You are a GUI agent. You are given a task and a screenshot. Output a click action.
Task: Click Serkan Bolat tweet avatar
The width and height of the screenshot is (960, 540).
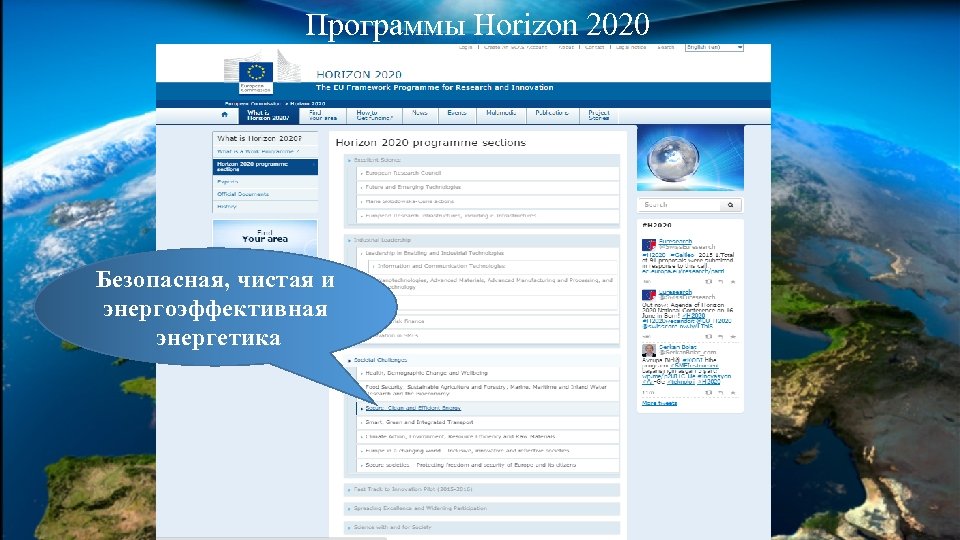pyautogui.click(x=648, y=350)
